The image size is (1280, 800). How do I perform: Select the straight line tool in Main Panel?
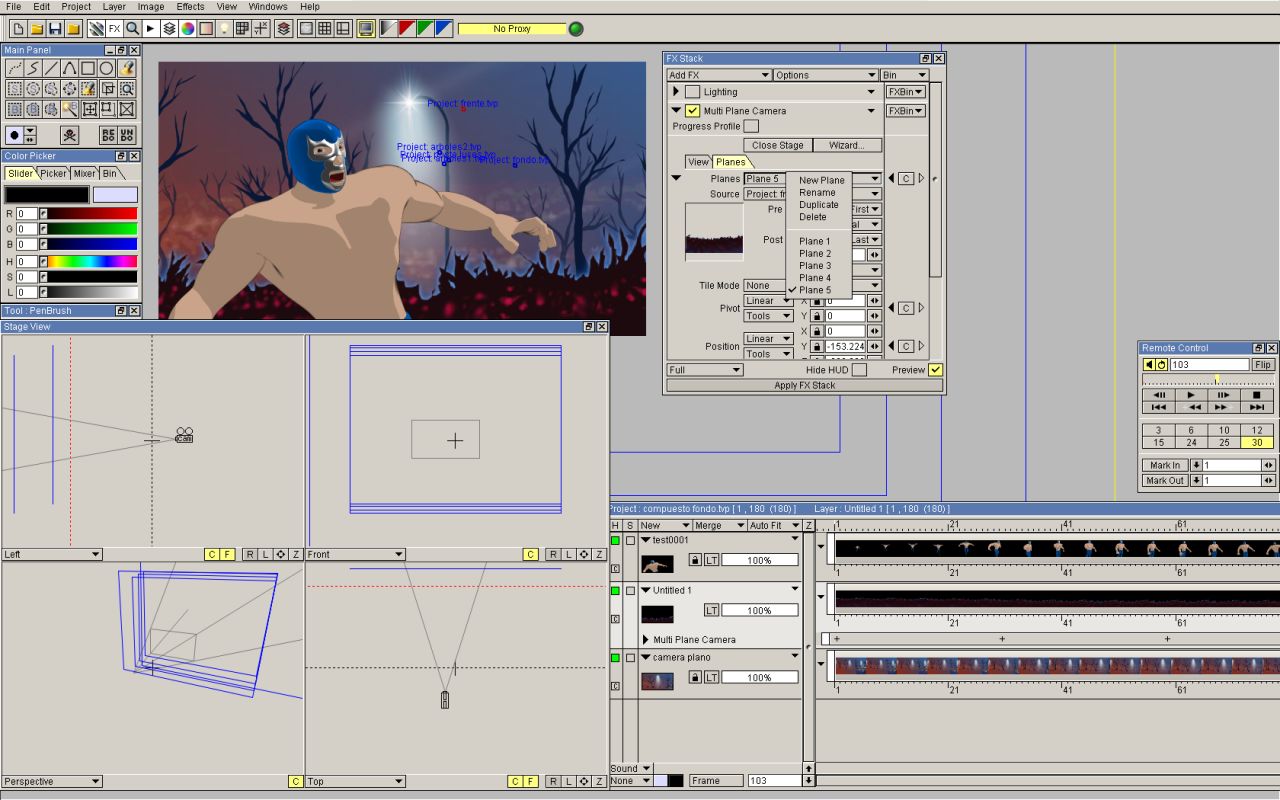(x=51, y=68)
